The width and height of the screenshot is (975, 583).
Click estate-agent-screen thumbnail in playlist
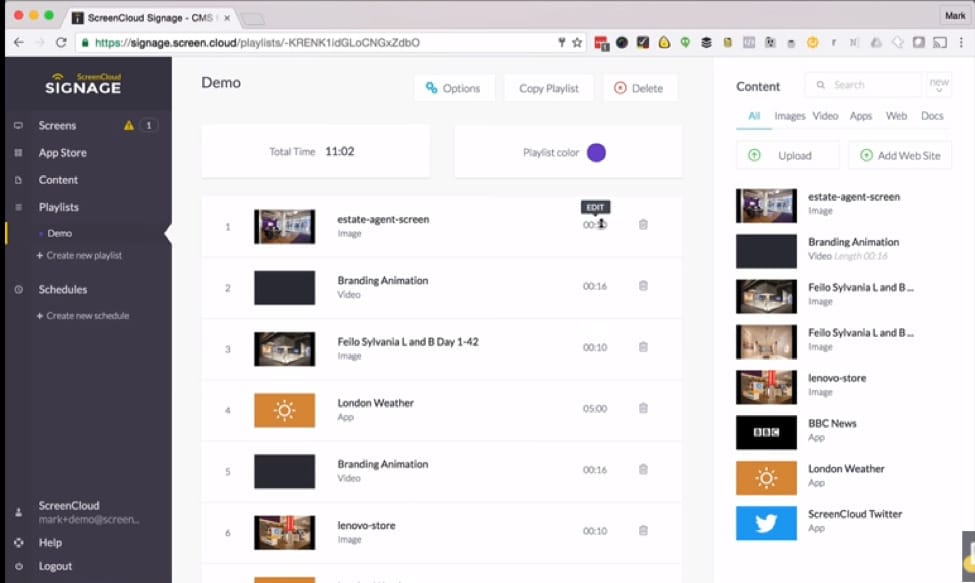[284, 226]
